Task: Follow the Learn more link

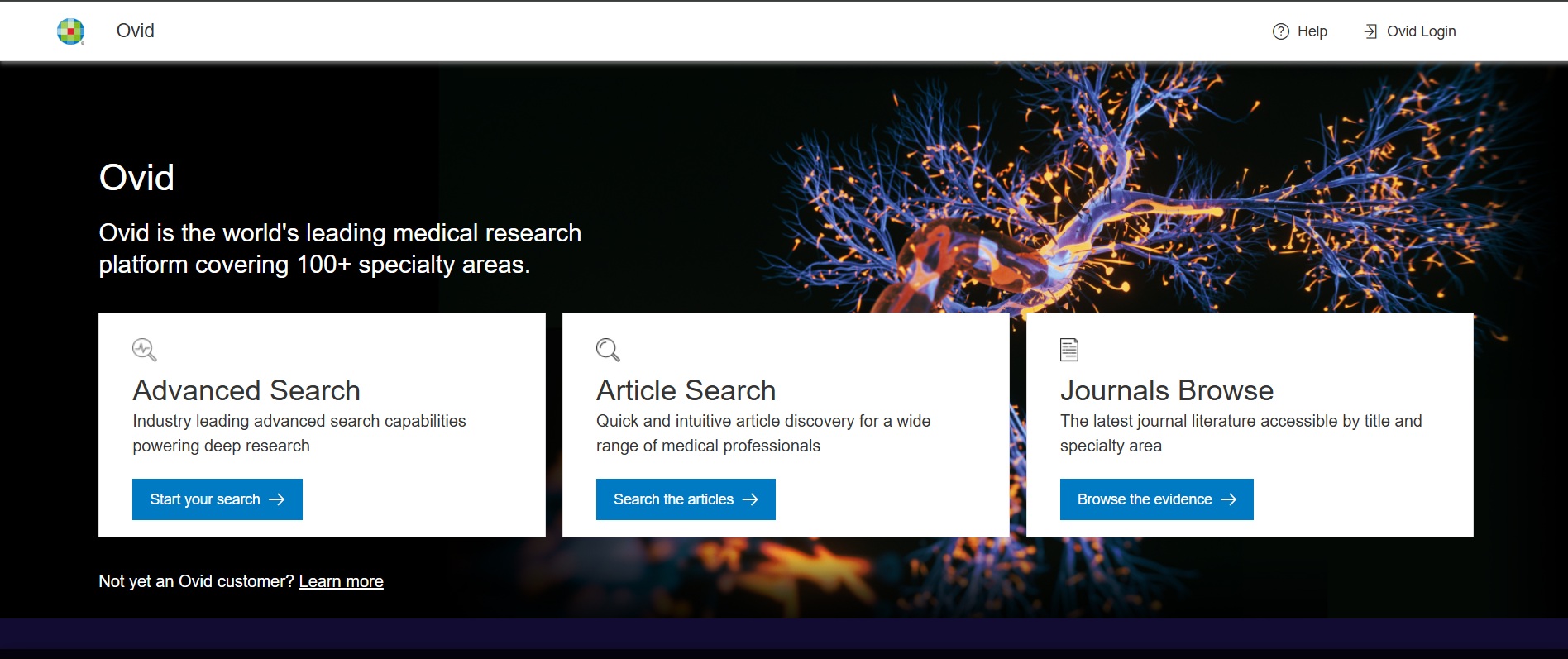Action: (341, 581)
